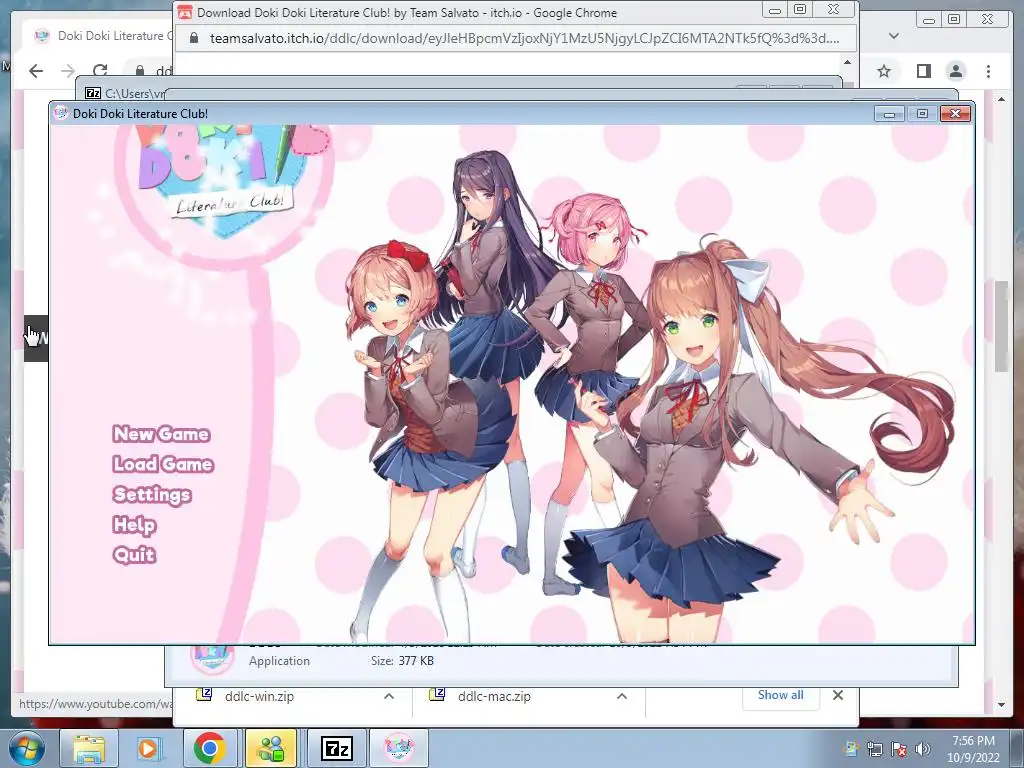Image resolution: width=1024 pixels, height=768 pixels.
Task: Open Load Game menu entry
Action: (x=163, y=464)
